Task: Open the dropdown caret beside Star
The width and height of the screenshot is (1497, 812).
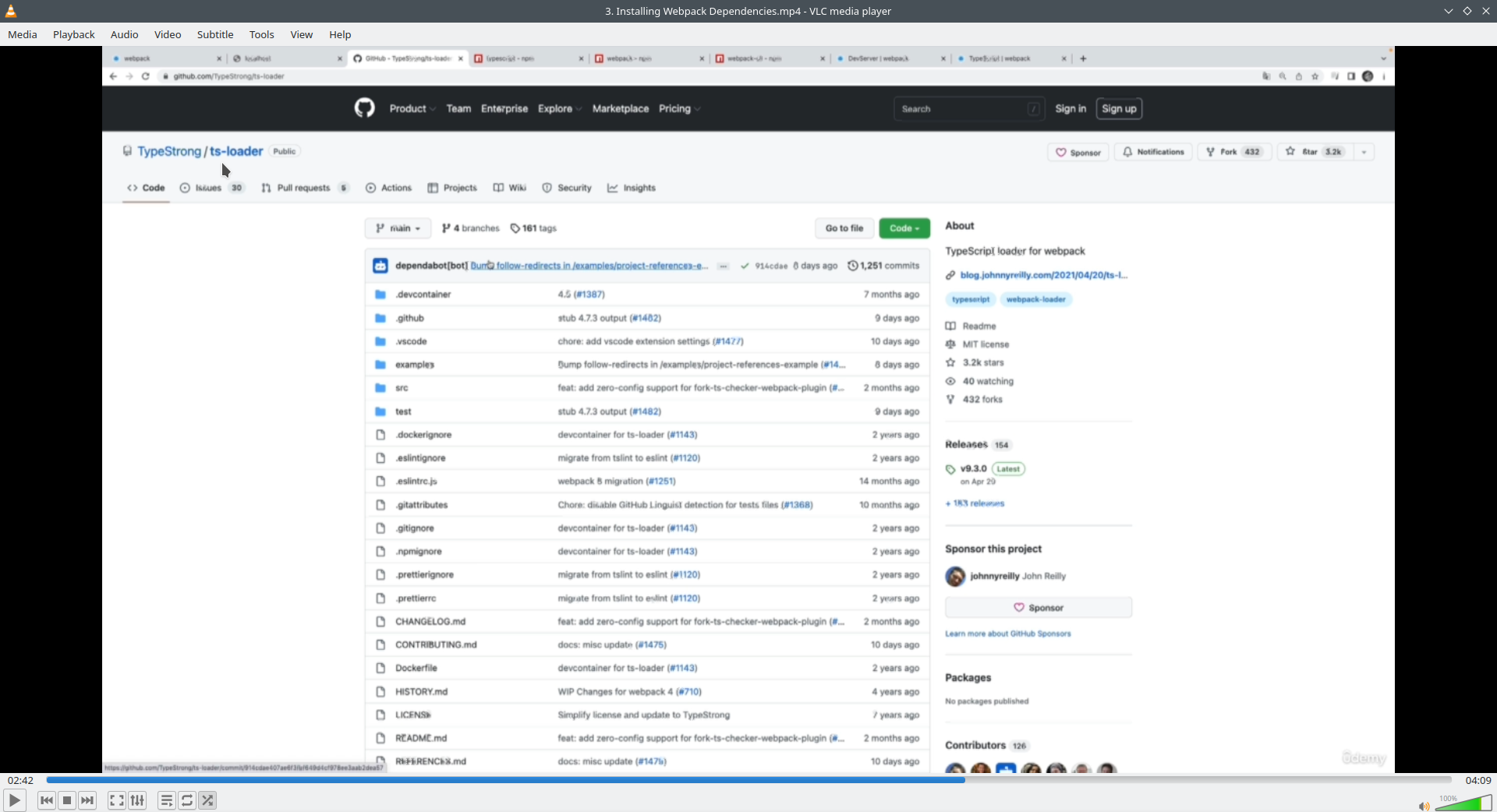Action: (x=1364, y=152)
